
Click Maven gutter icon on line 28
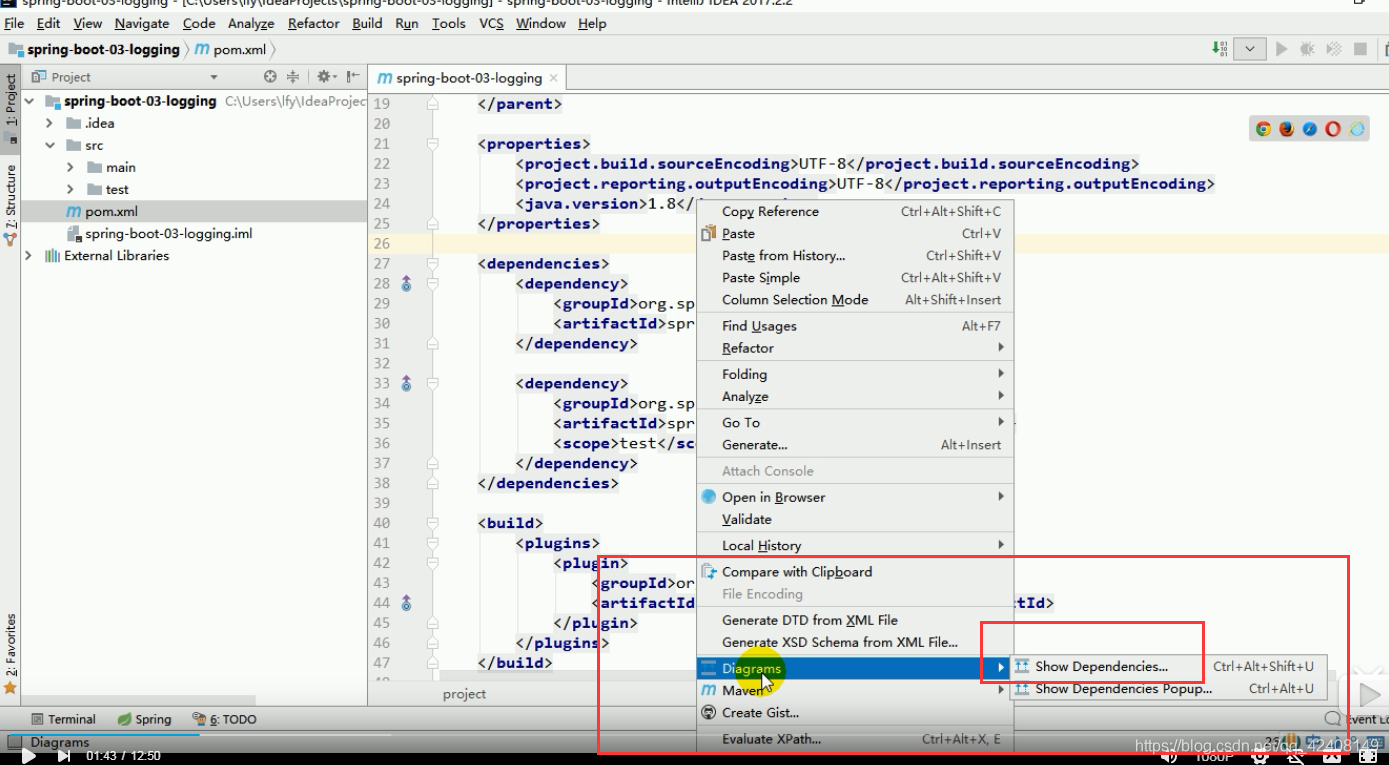coord(406,284)
